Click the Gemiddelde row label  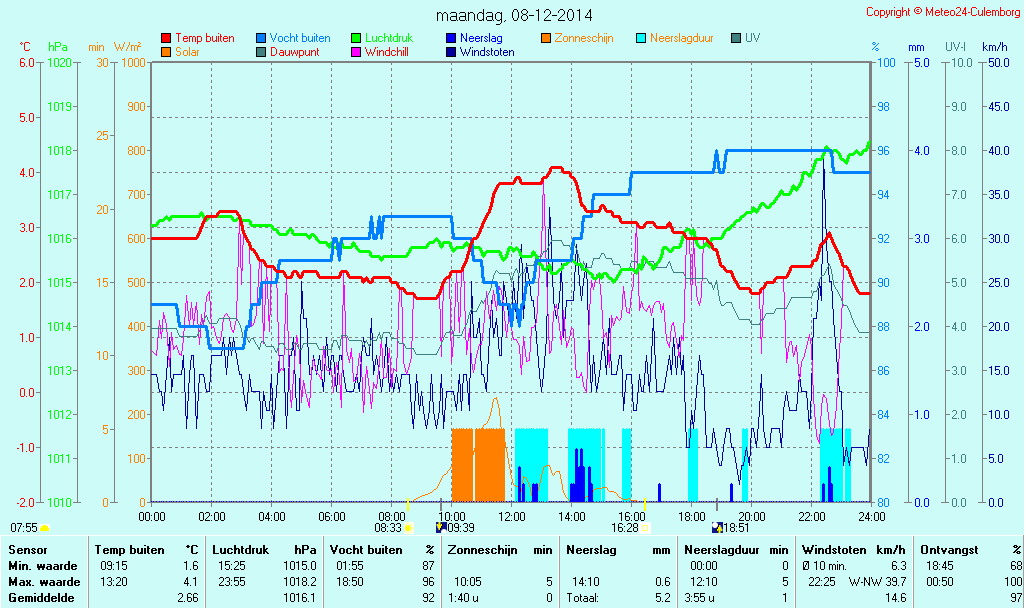(39, 598)
